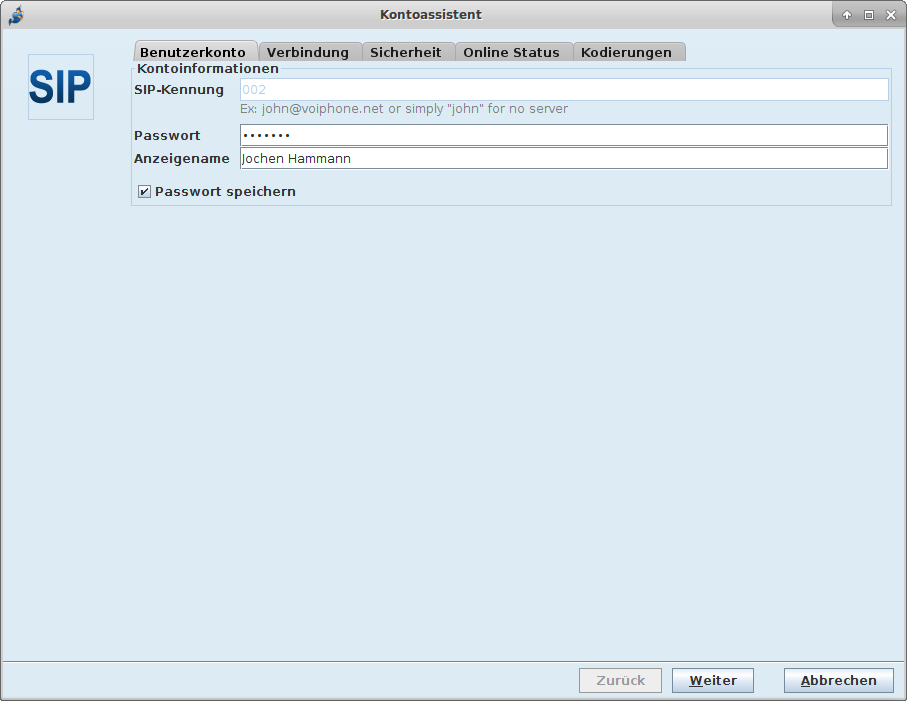
Task: Maximize the Kontoassistent window
Action: [868, 15]
